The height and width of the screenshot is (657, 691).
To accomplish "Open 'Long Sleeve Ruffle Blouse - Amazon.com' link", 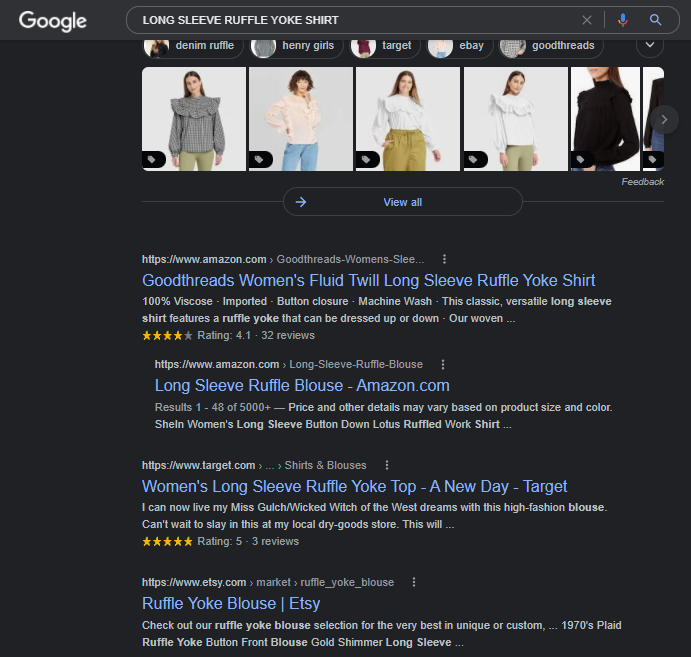I will click(302, 386).
